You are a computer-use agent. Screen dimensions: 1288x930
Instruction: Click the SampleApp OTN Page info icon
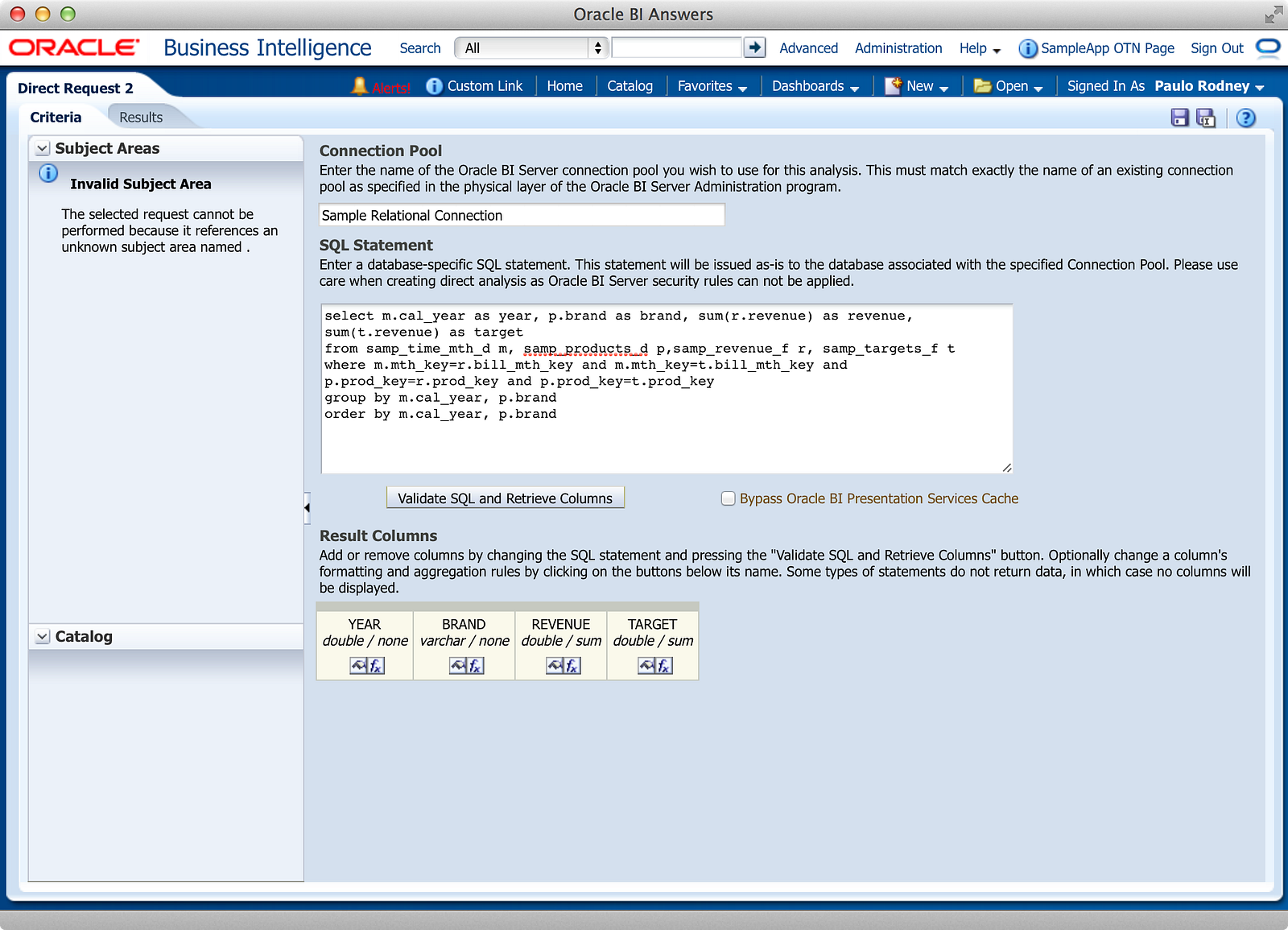1028,48
